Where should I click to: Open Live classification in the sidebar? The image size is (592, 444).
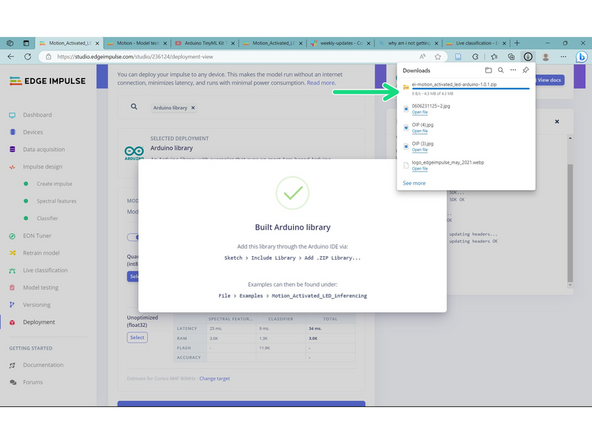click(x=45, y=270)
